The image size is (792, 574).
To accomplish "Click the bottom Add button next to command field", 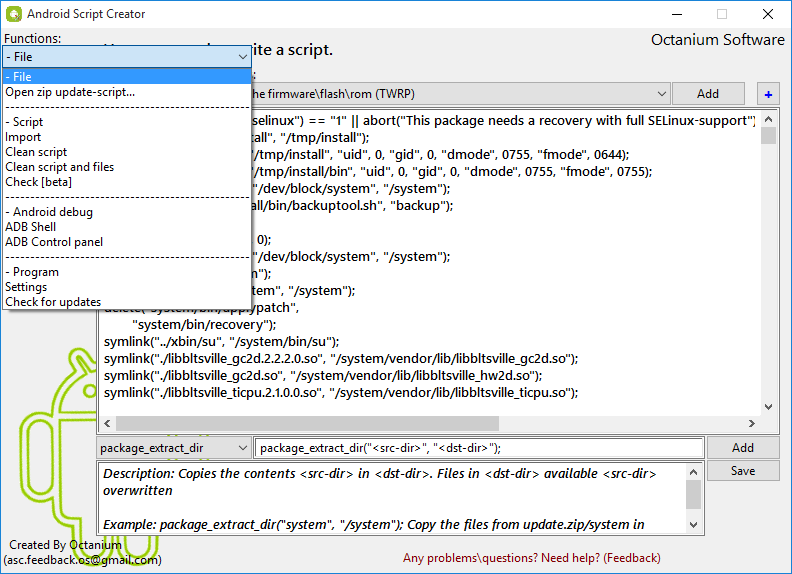I will point(742,448).
